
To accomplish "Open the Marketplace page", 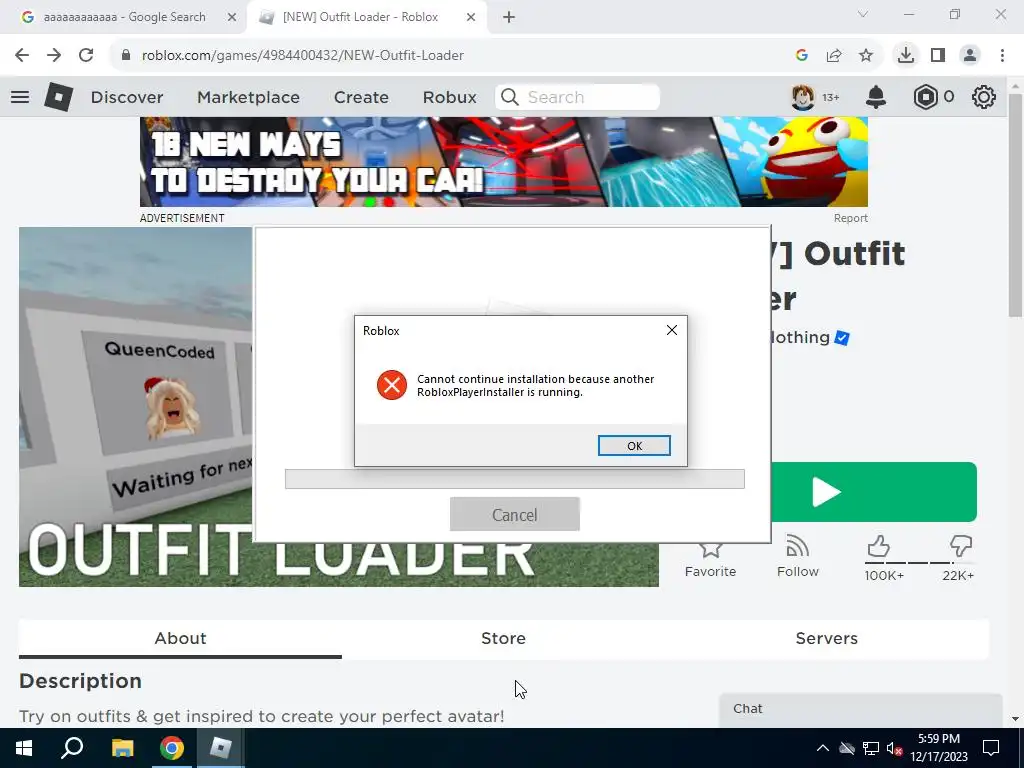I will [248, 97].
